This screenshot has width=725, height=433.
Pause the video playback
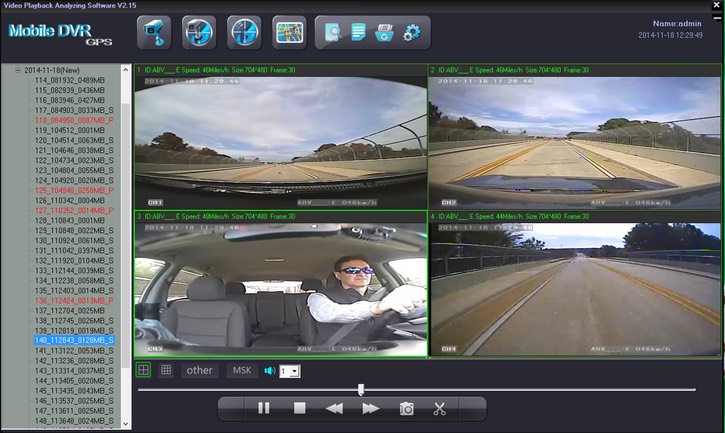264,408
